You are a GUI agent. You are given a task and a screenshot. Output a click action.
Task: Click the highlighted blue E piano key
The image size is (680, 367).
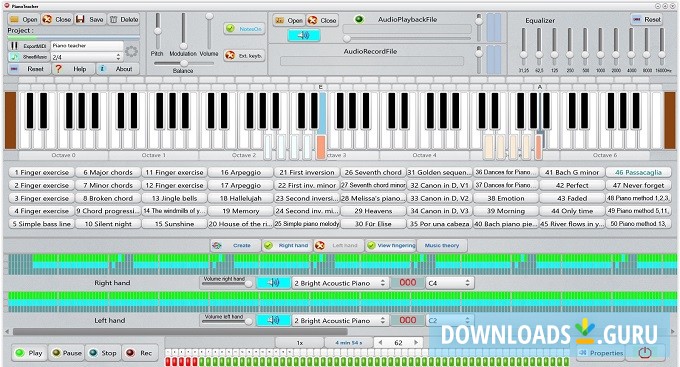point(322,113)
